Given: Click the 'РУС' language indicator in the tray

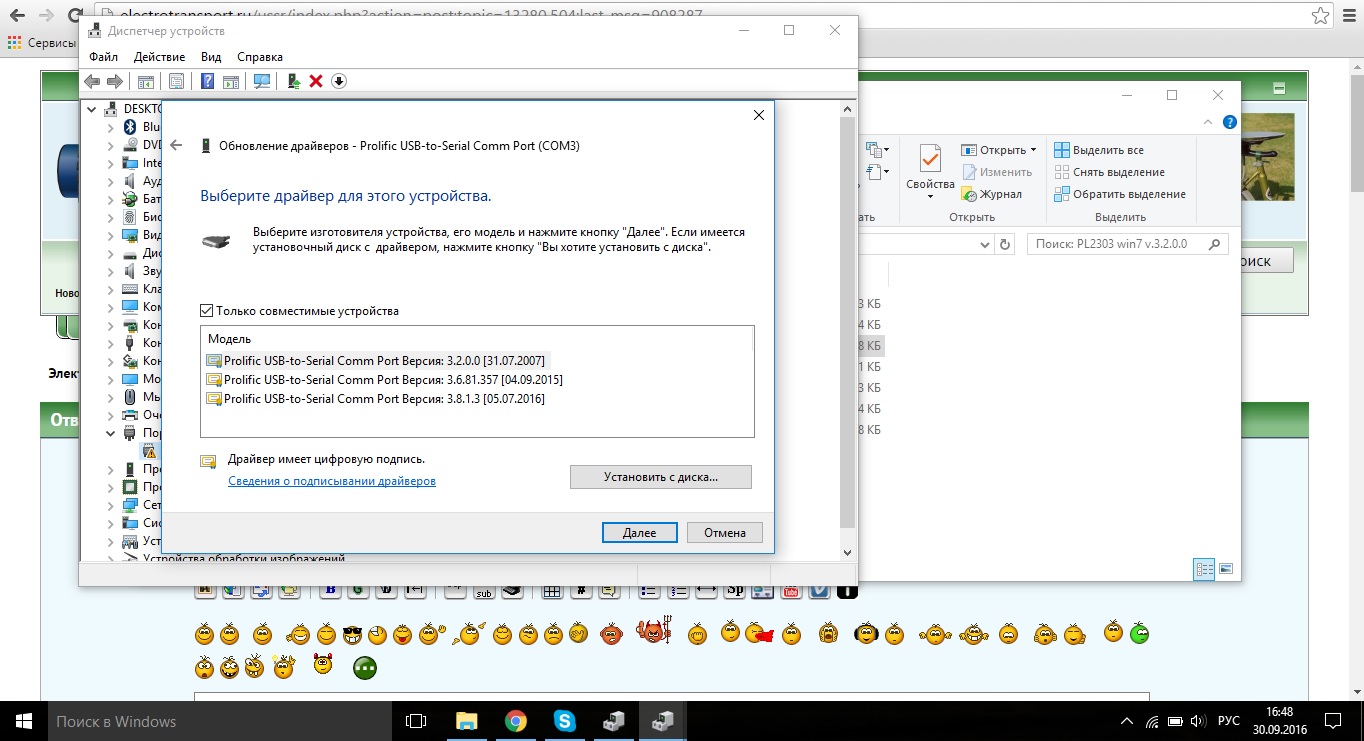Looking at the screenshot, I should click(x=1229, y=721).
